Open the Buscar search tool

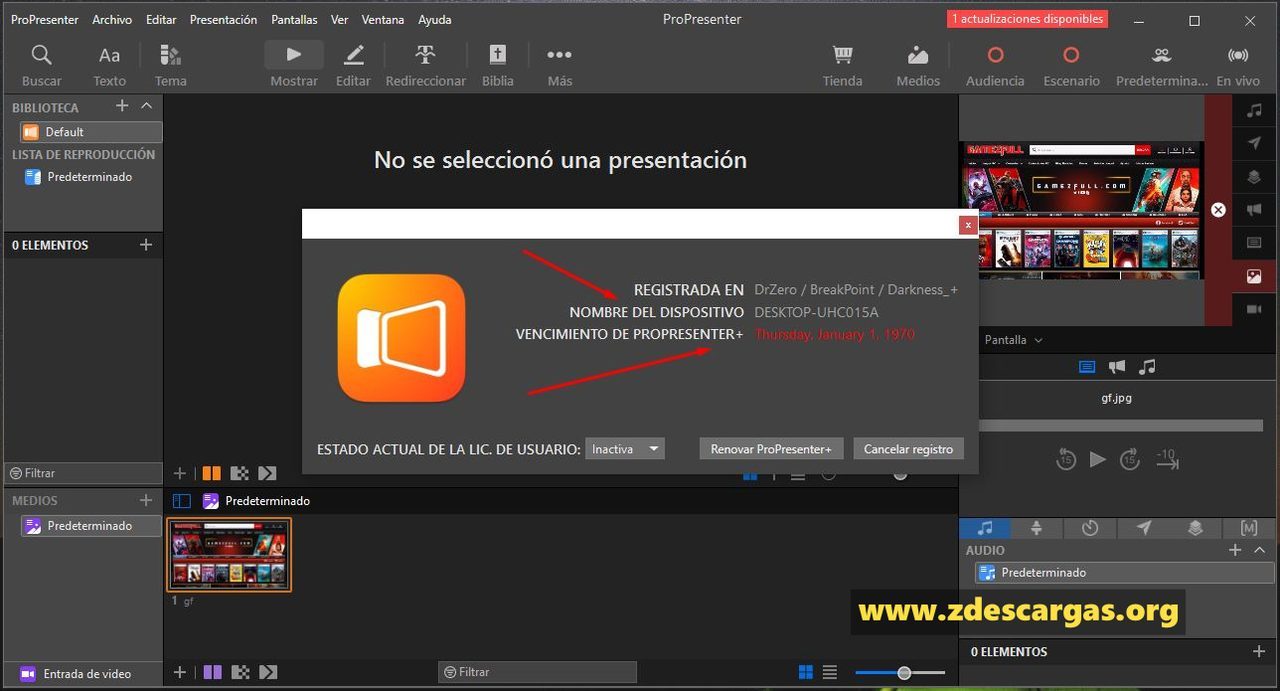41,66
